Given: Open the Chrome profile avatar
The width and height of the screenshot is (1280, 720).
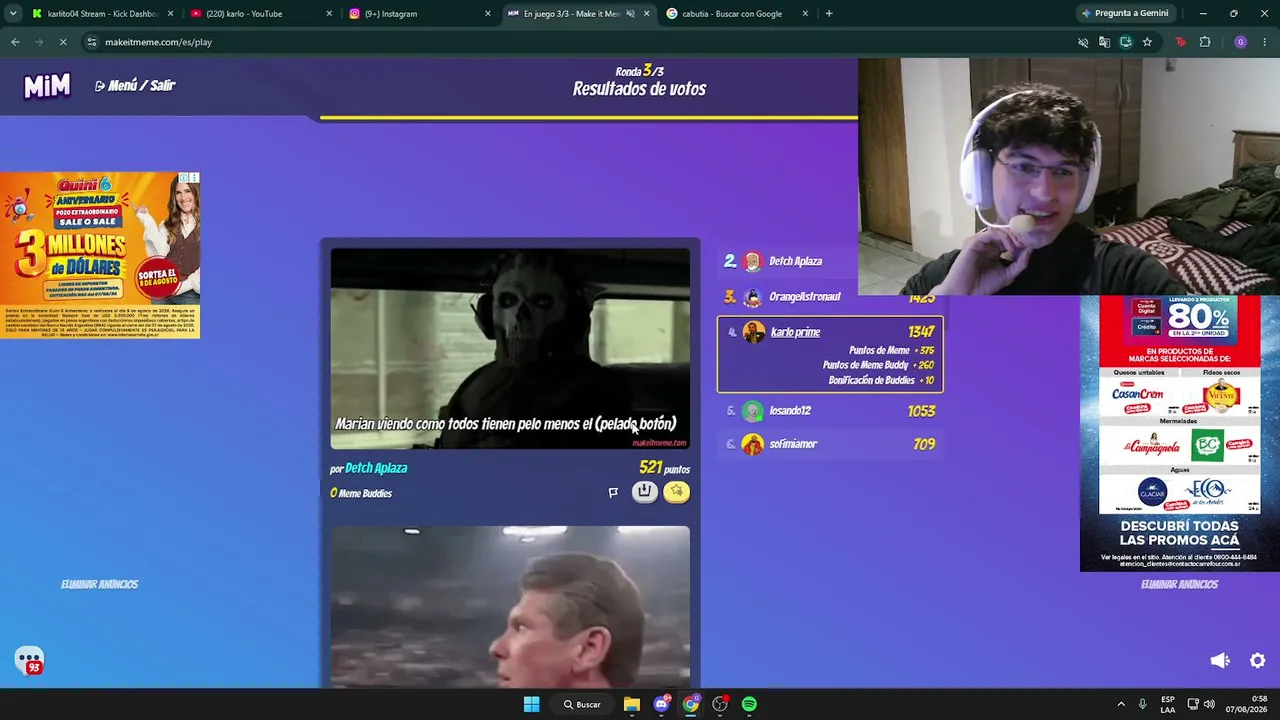Looking at the screenshot, I should 1241,42.
